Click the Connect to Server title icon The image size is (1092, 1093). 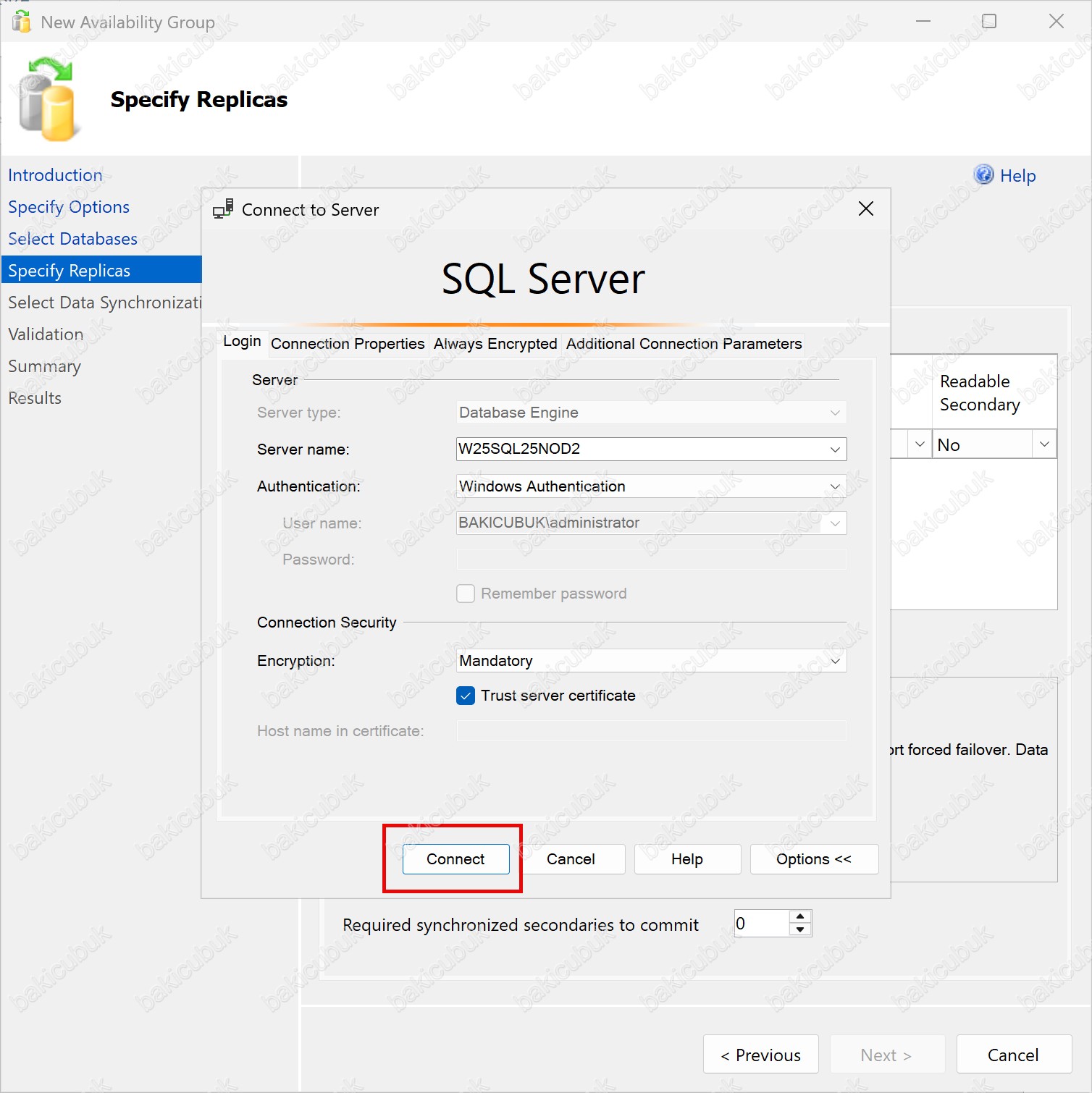tap(223, 209)
